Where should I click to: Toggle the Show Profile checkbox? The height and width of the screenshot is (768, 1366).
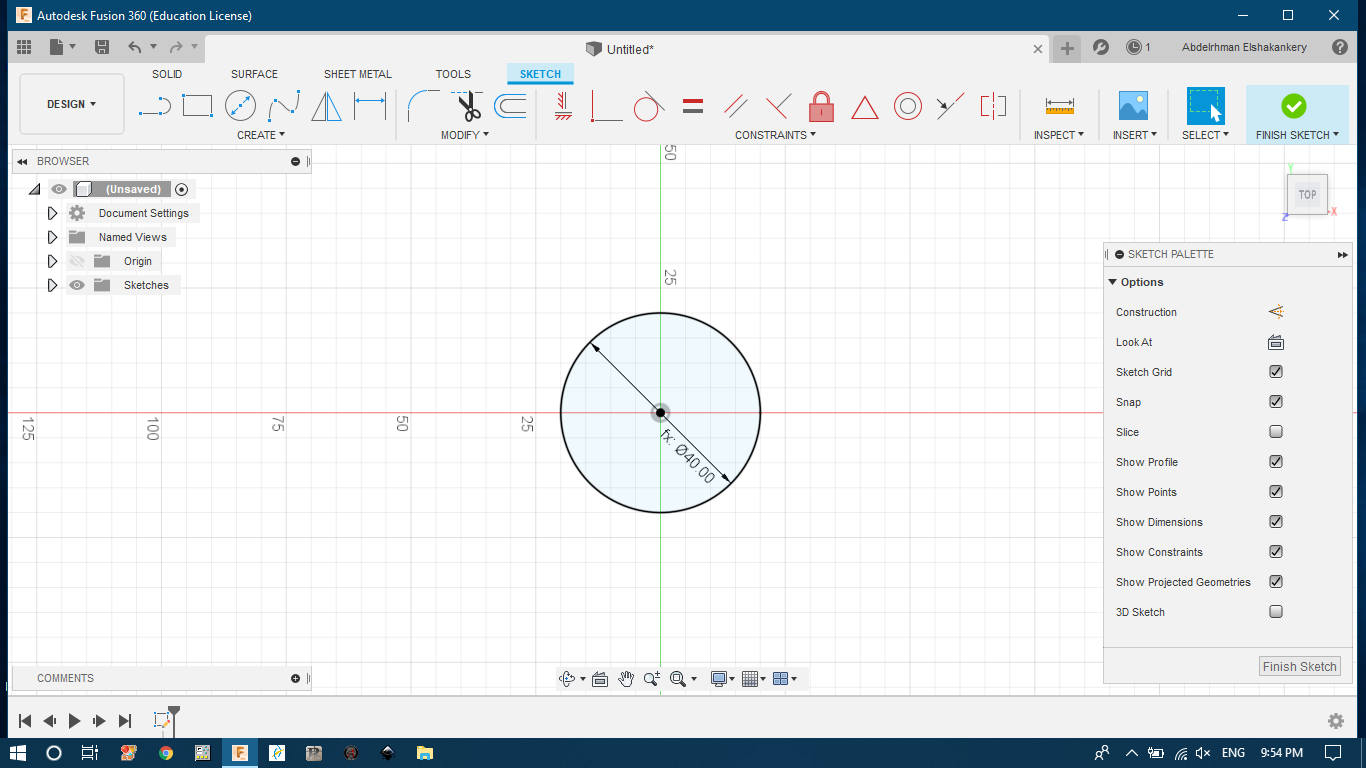1276,462
